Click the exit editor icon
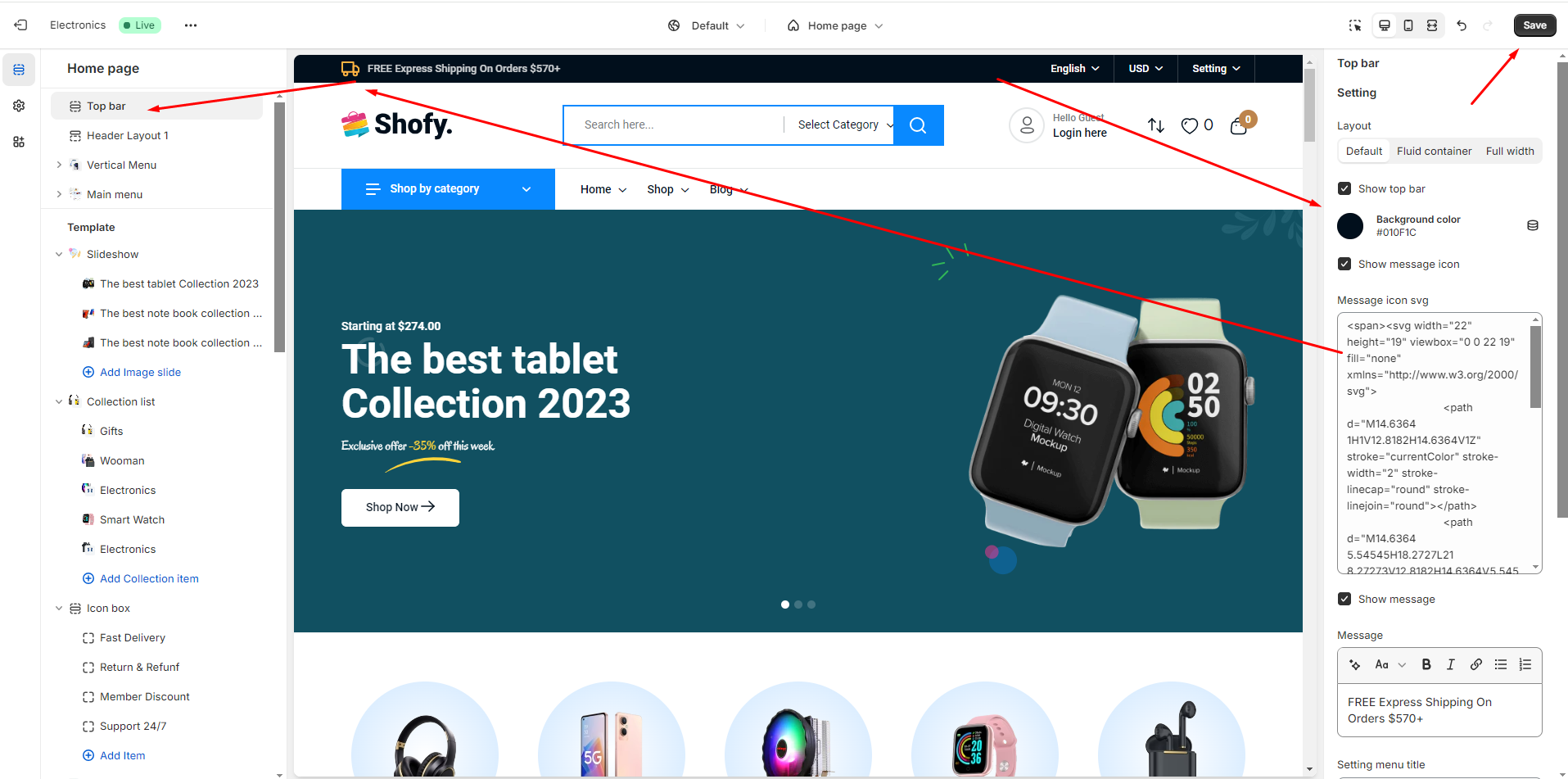 point(21,25)
